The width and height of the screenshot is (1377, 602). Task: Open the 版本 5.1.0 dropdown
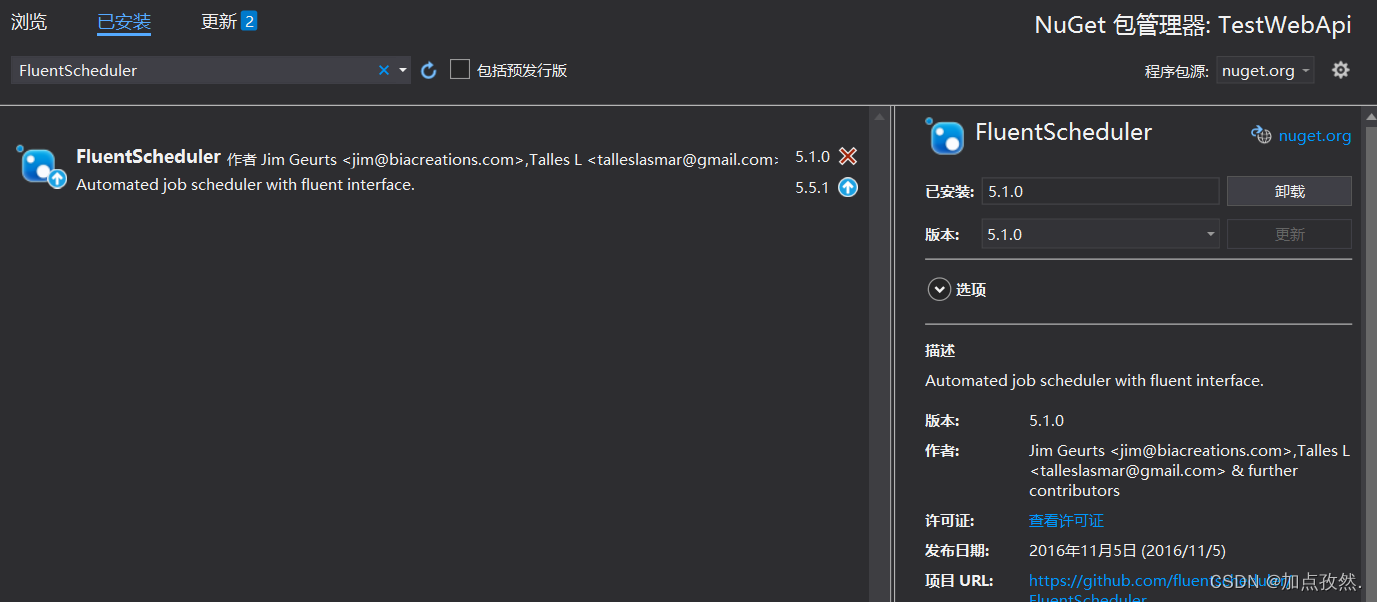click(x=1100, y=234)
